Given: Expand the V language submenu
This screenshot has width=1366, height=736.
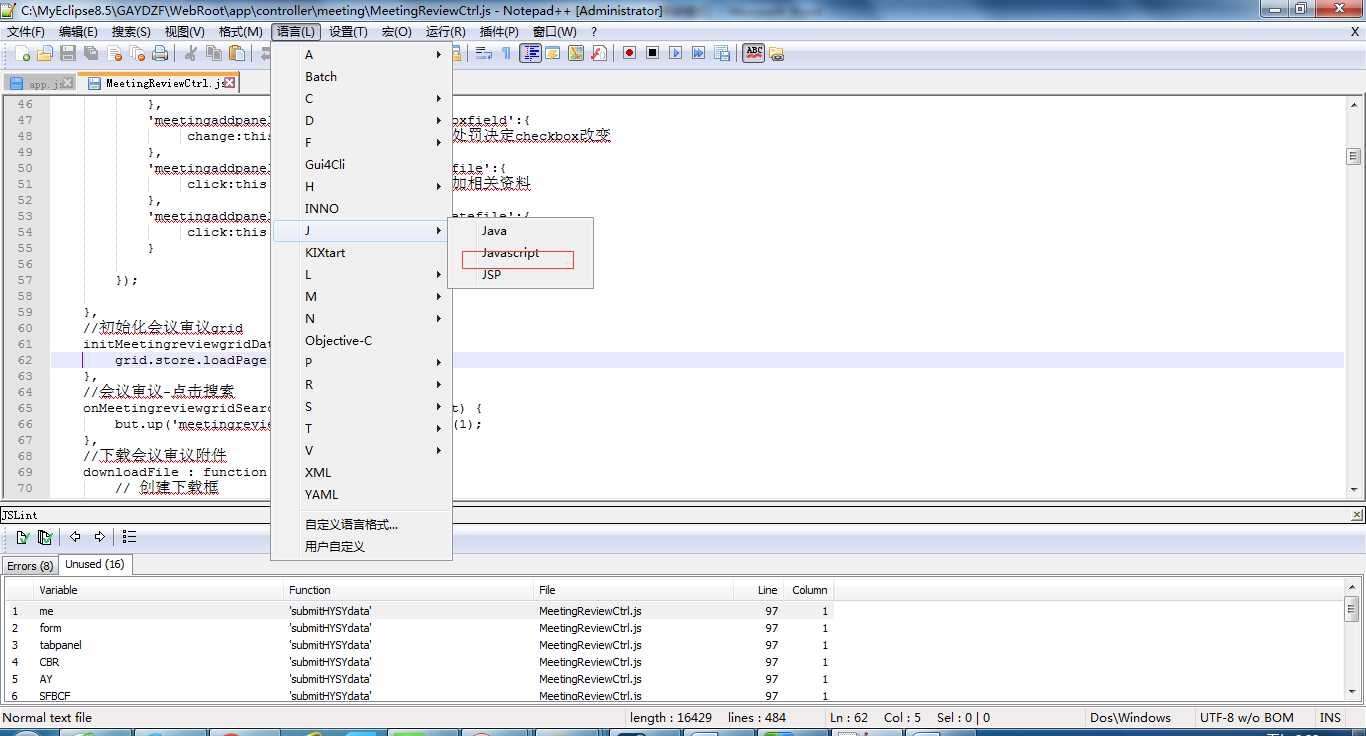Looking at the screenshot, I should (x=362, y=451).
